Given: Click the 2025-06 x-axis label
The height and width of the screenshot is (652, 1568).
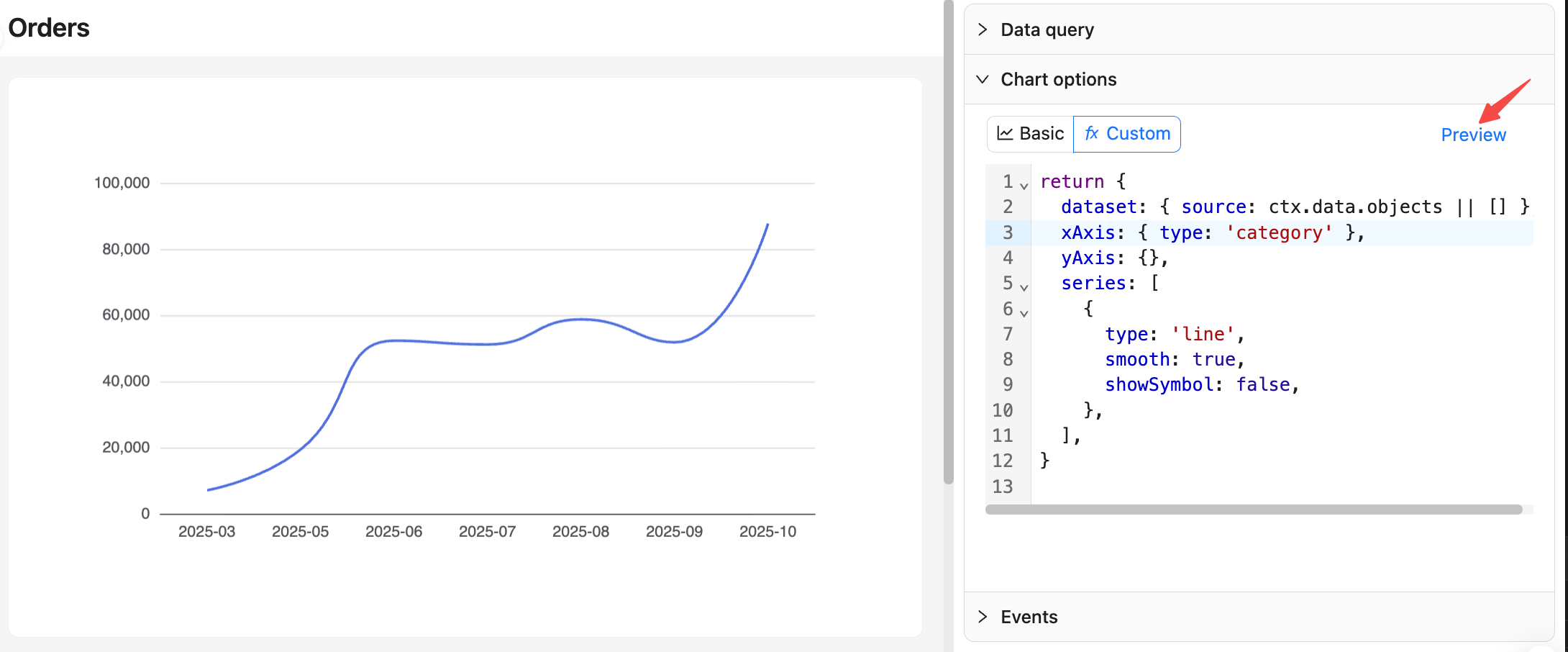Looking at the screenshot, I should pyautogui.click(x=393, y=532).
